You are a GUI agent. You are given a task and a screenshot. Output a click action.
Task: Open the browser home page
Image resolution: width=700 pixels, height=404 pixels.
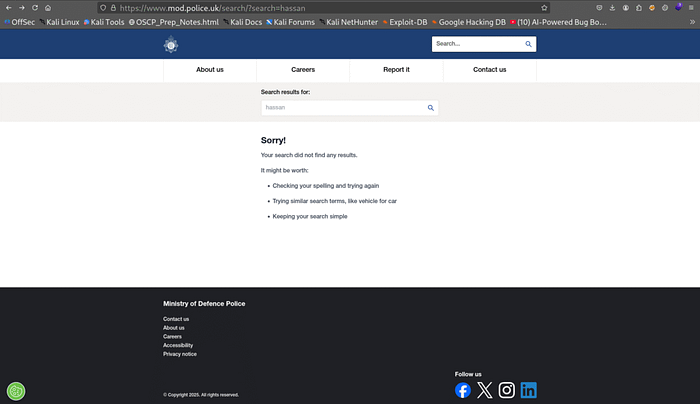tap(48, 8)
